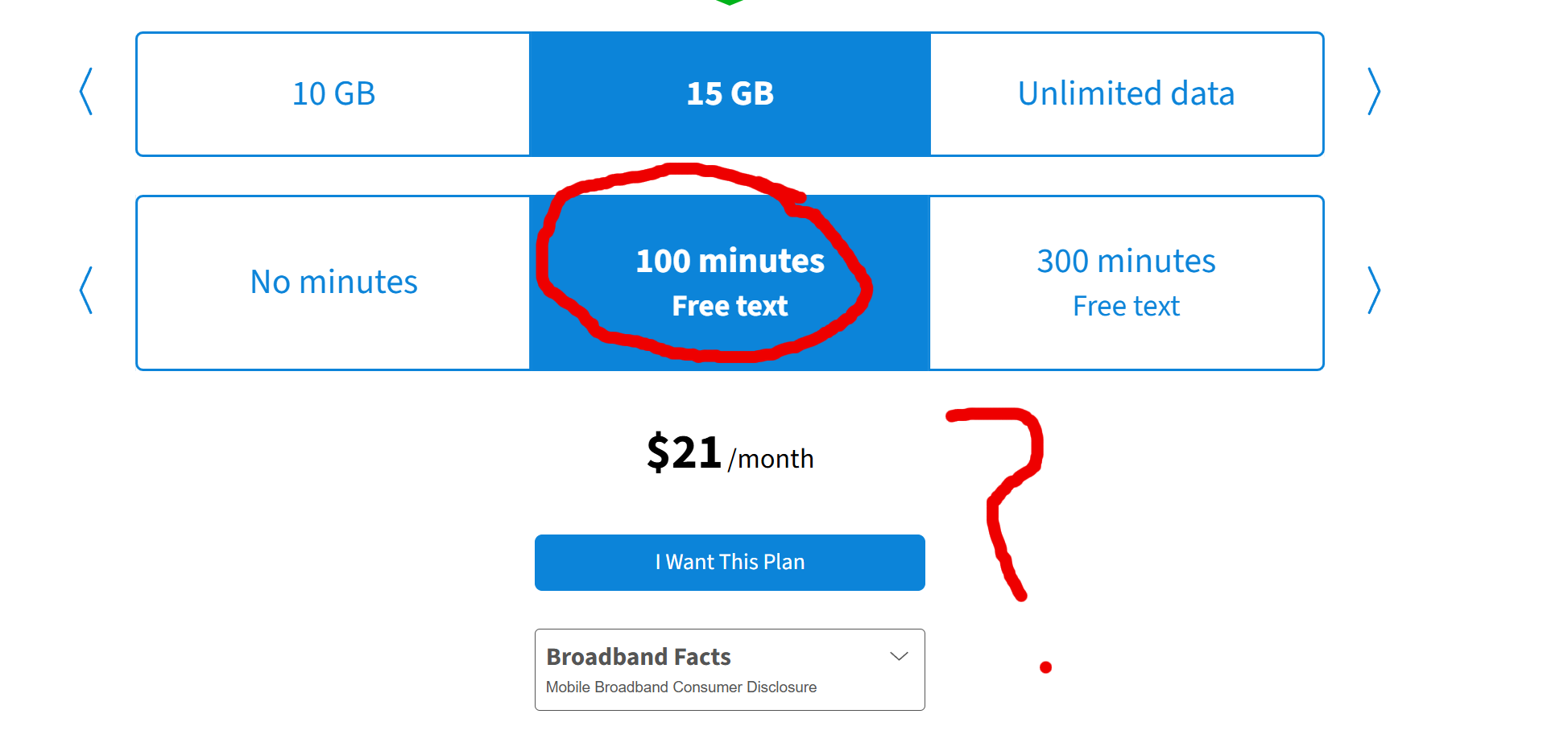Click the green marker above the 15 GB option
The image size is (1568, 743).
730,2
